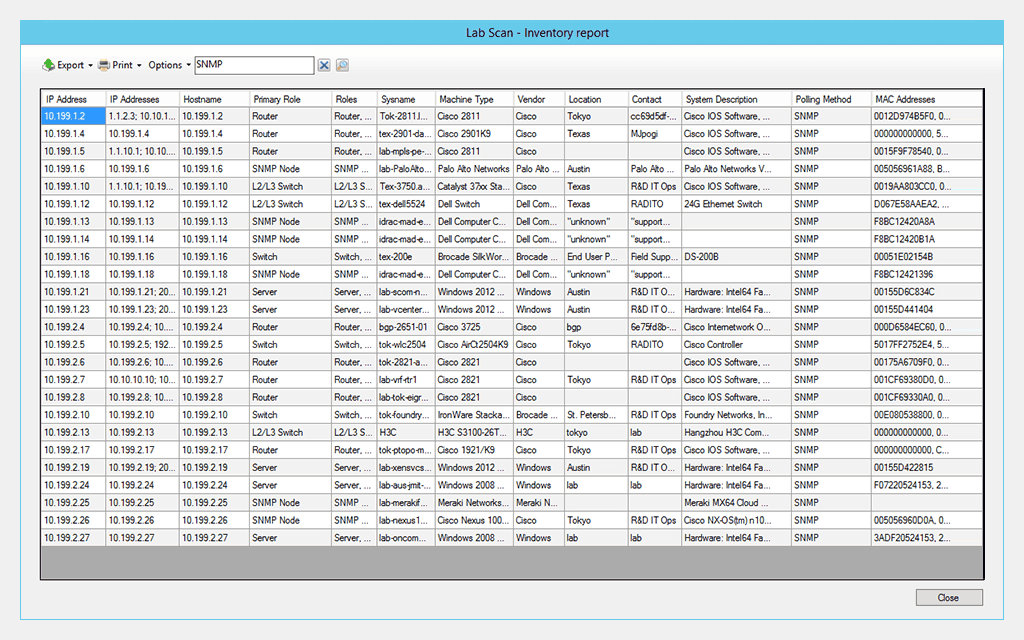Open the Print dropdown arrow

[139, 65]
